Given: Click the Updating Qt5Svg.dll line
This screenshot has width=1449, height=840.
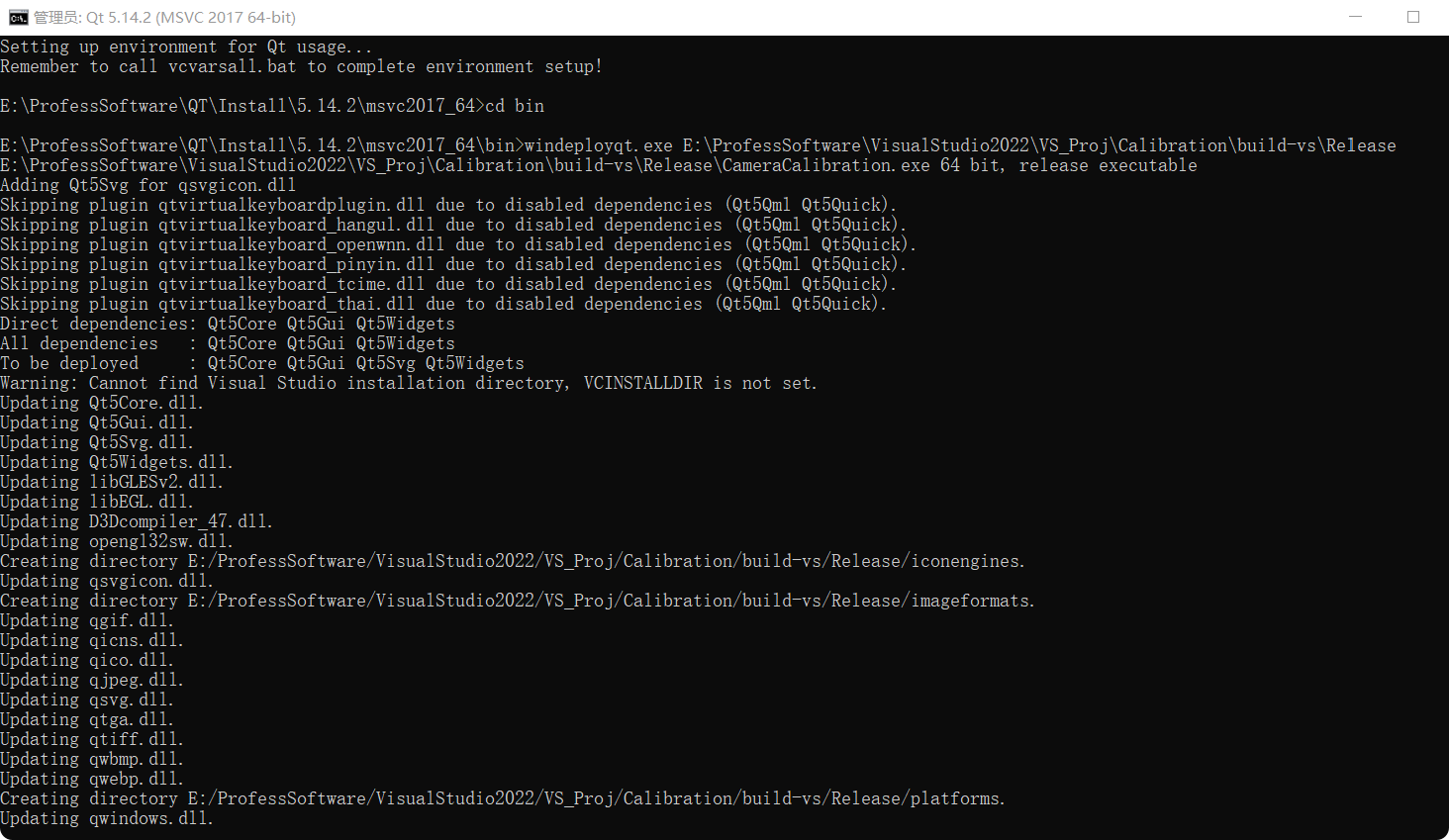Looking at the screenshot, I should pyautogui.click(x=94, y=442).
